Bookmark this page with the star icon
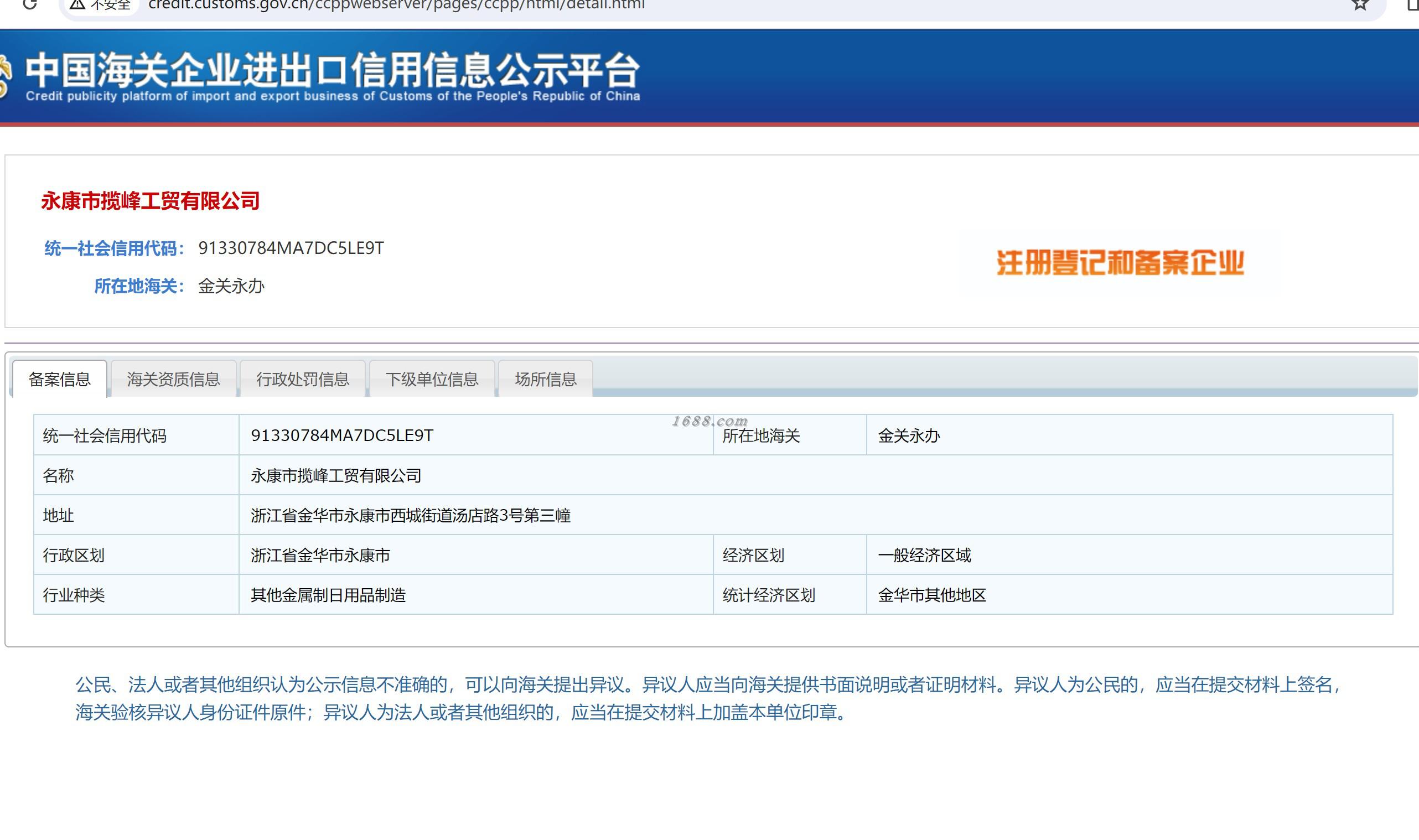1419x840 pixels. [1360, 4]
